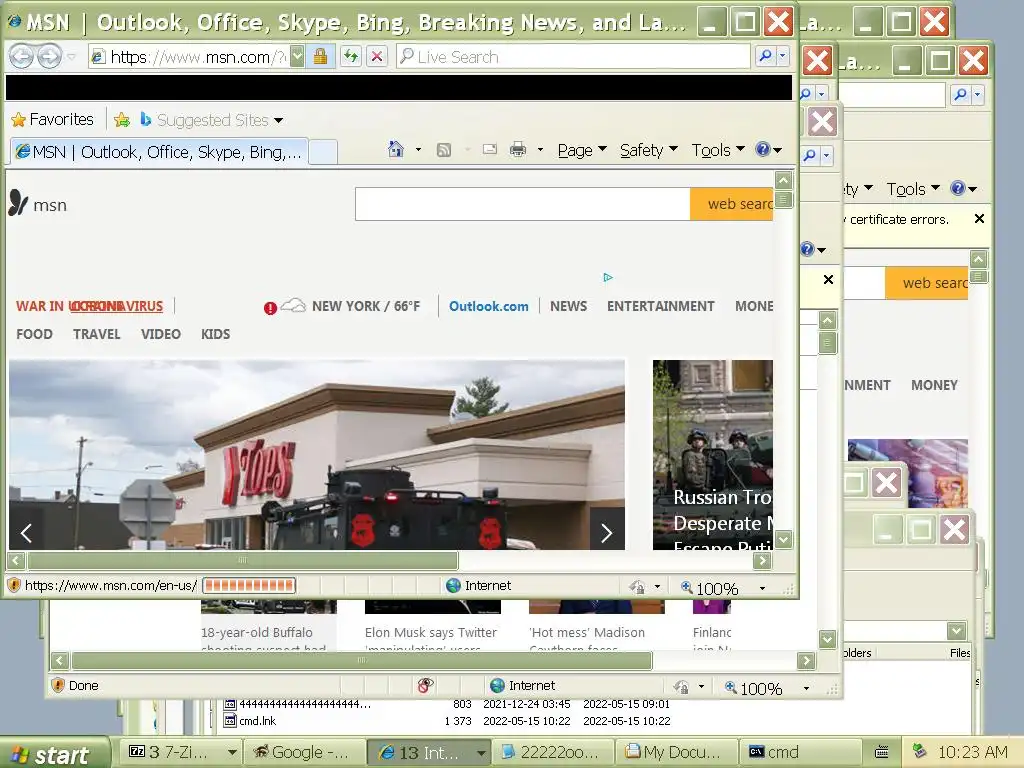Open the Page menu
Viewport: 1024px width, 768px height.
click(x=581, y=150)
